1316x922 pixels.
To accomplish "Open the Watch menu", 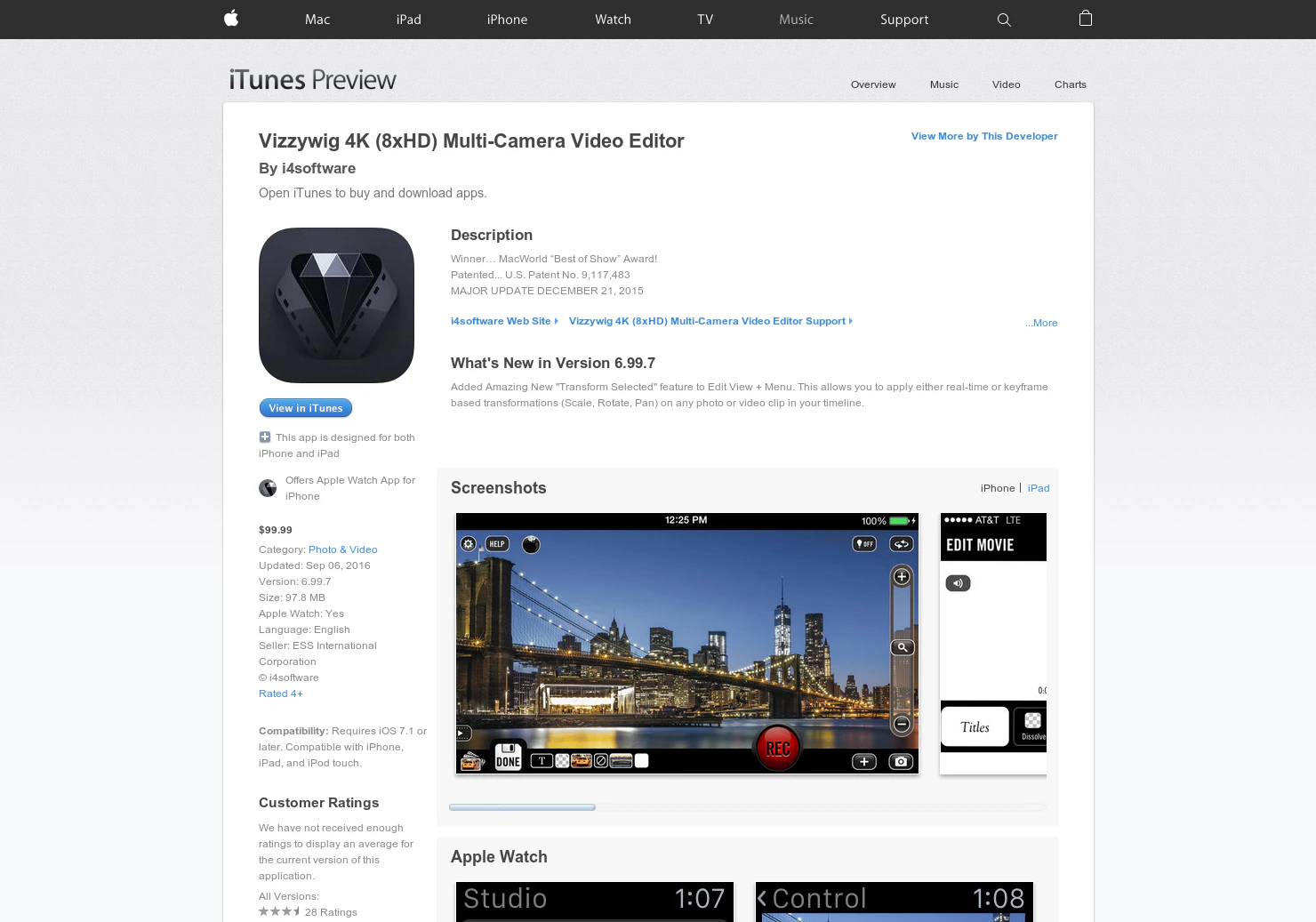I will (613, 20).
